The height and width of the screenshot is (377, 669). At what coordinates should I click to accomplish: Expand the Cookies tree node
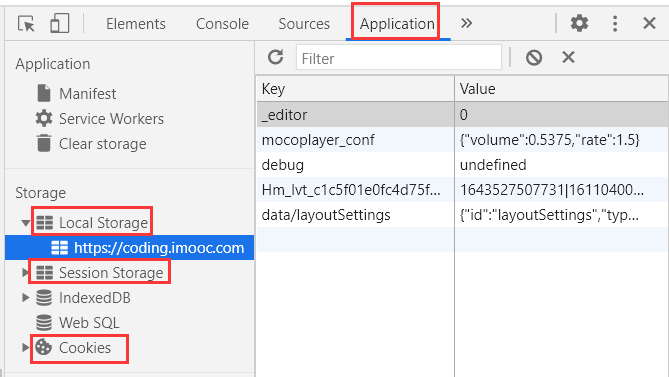pyautogui.click(x=25, y=348)
